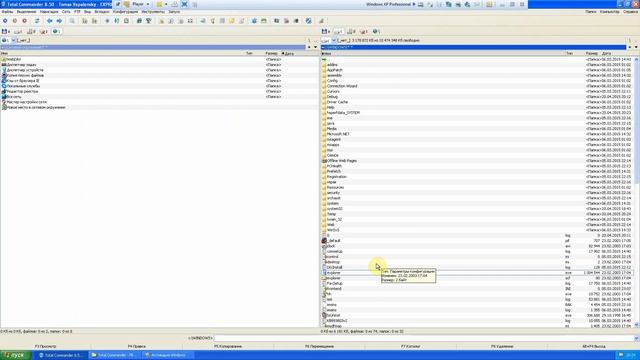Switch to Ассоциации Windows taskbar button
The height and width of the screenshot is (360, 640).
click(168, 355)
